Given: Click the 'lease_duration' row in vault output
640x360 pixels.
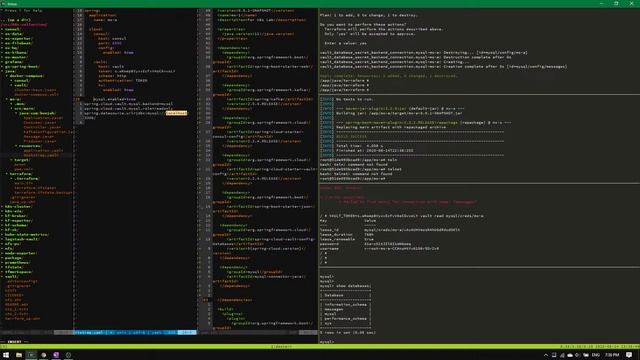Looking at the screenshot, I should (347, 235).
